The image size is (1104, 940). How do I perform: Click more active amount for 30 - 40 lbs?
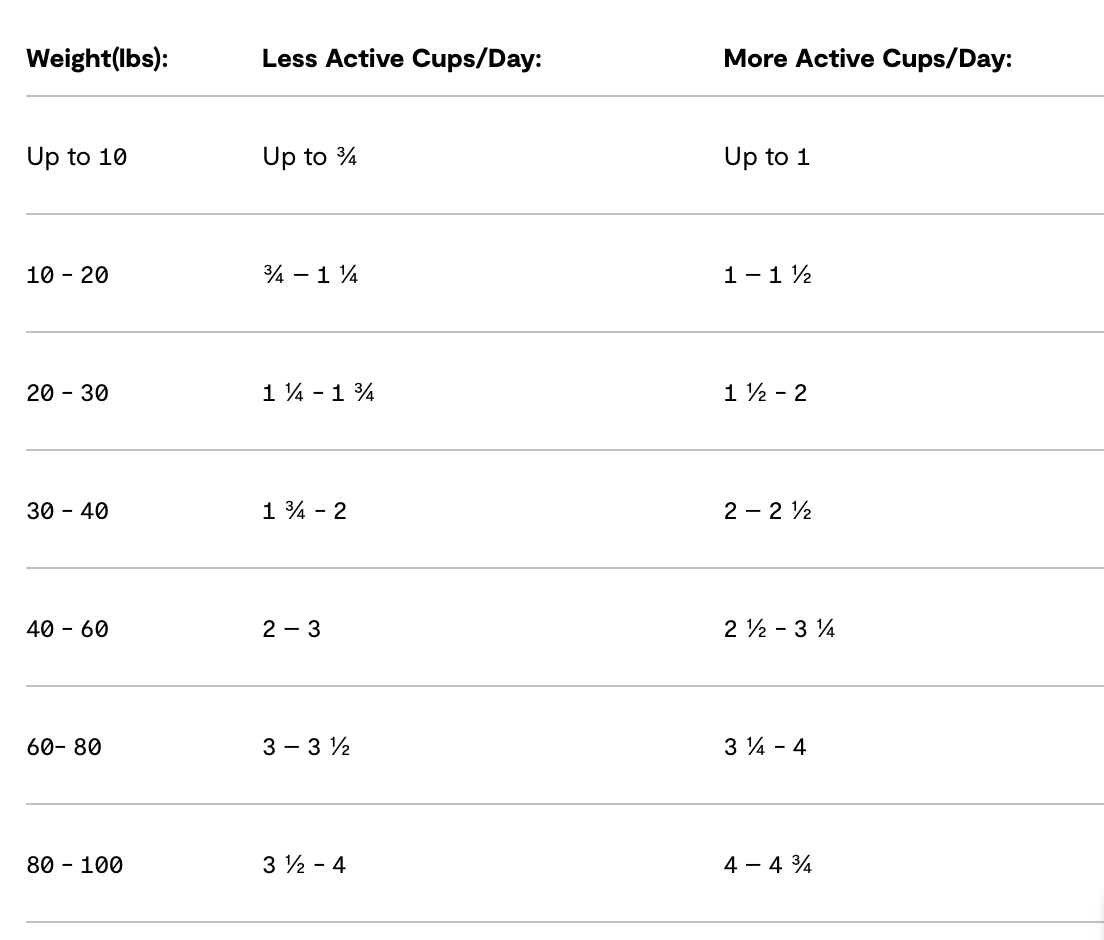pos(767,511)
